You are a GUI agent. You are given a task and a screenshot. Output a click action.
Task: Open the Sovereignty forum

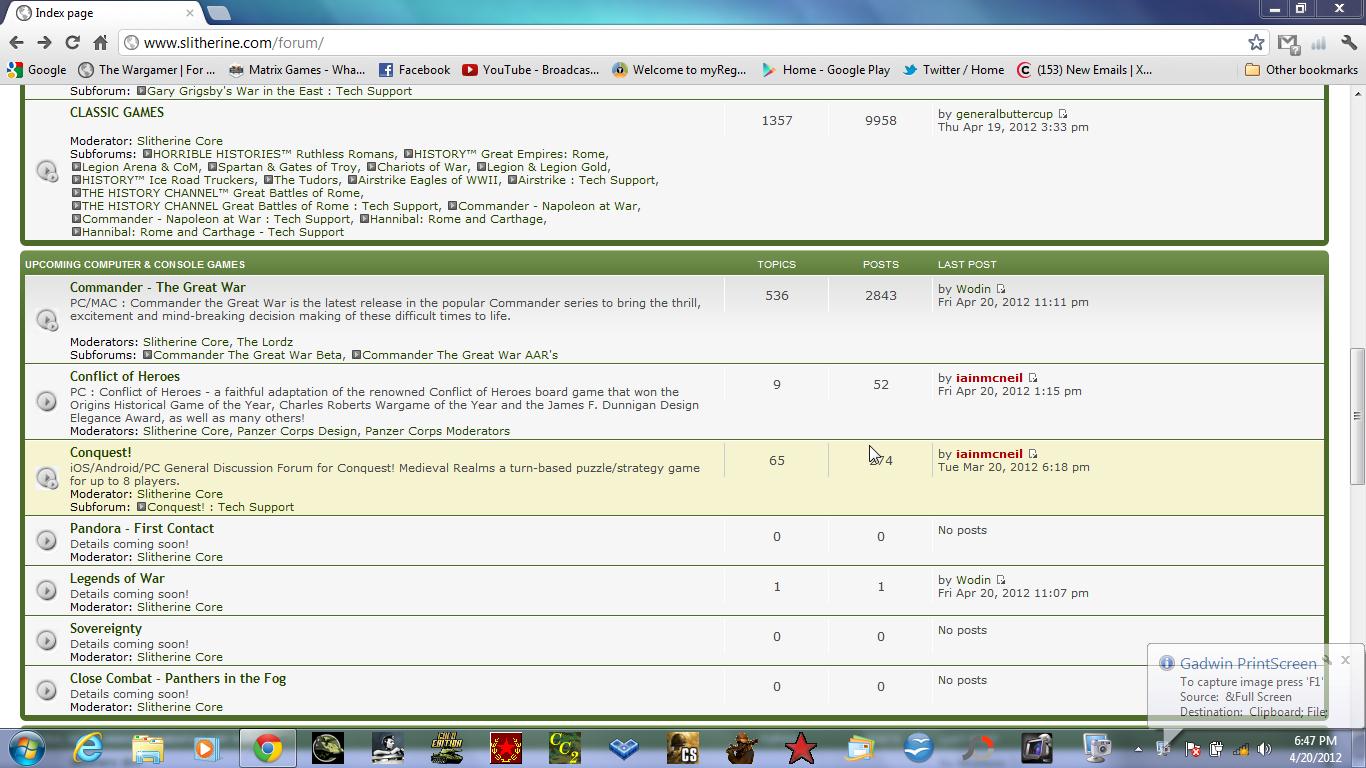(x=106, y=628)
